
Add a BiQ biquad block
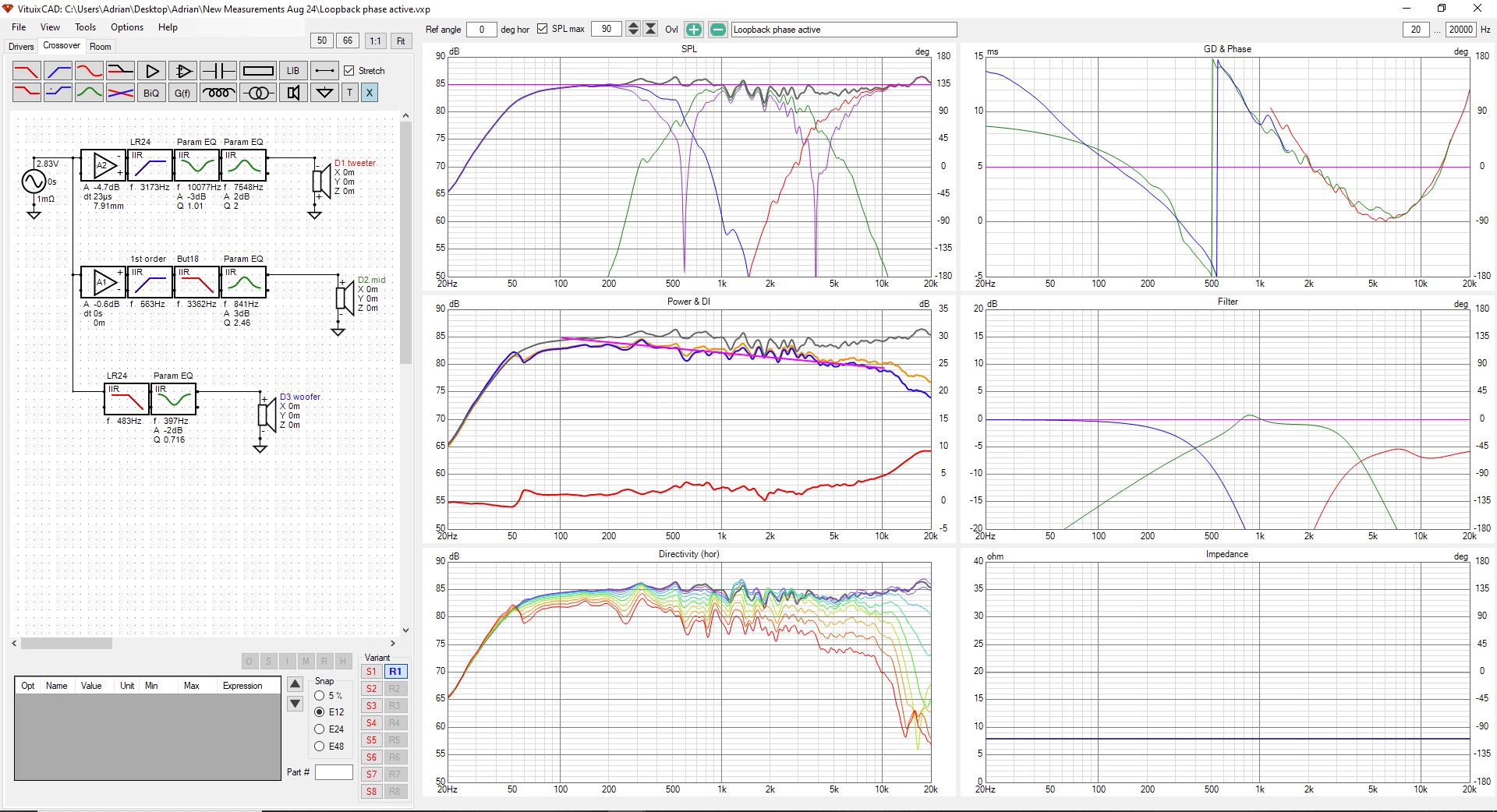pyautogui.click(x=151, y=93)
